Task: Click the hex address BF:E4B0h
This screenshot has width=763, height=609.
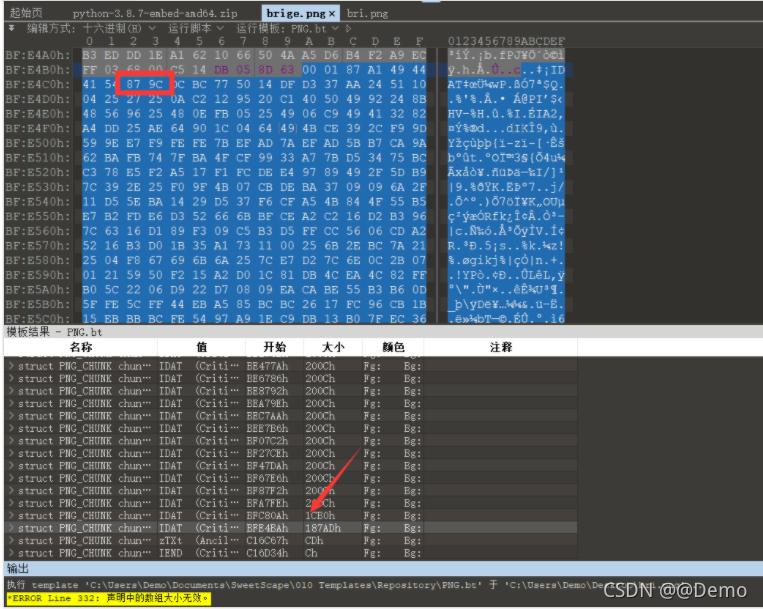Action: pos(37,70)
